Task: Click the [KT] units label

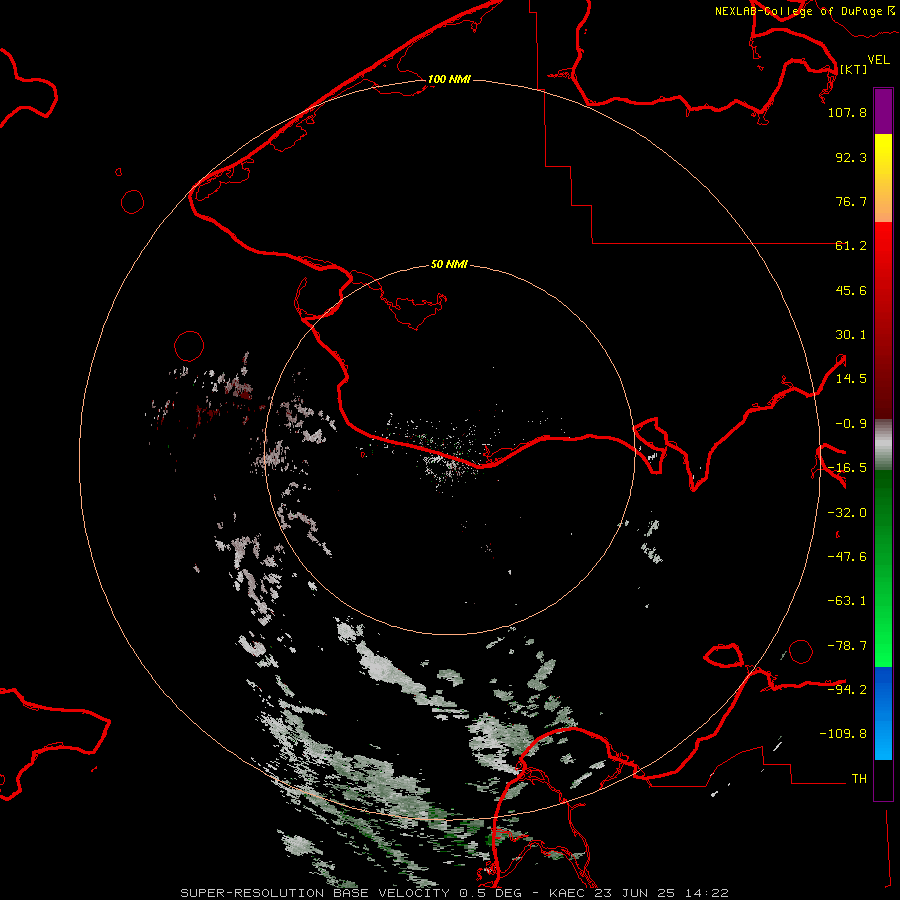Action: [853, 69]
